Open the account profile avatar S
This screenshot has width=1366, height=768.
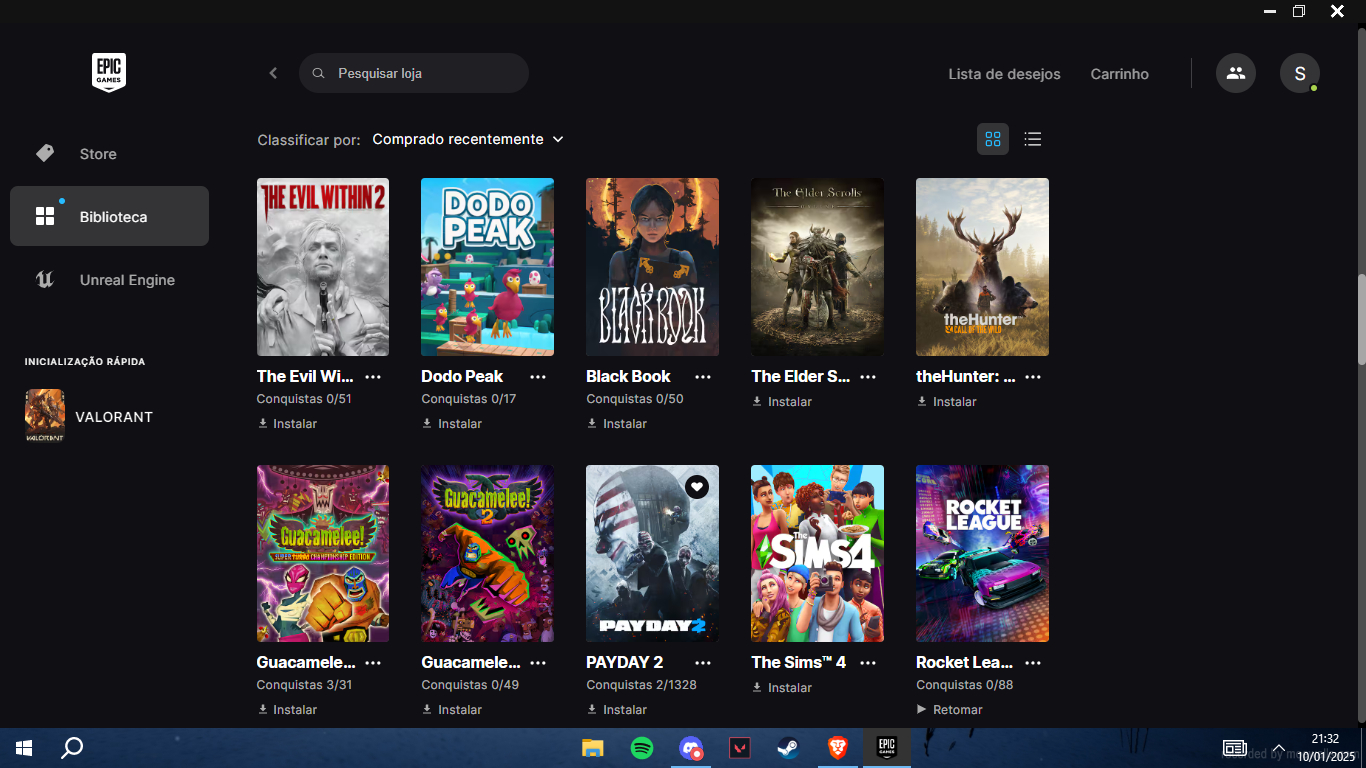pyautogui.click(x=1300, y=73)
